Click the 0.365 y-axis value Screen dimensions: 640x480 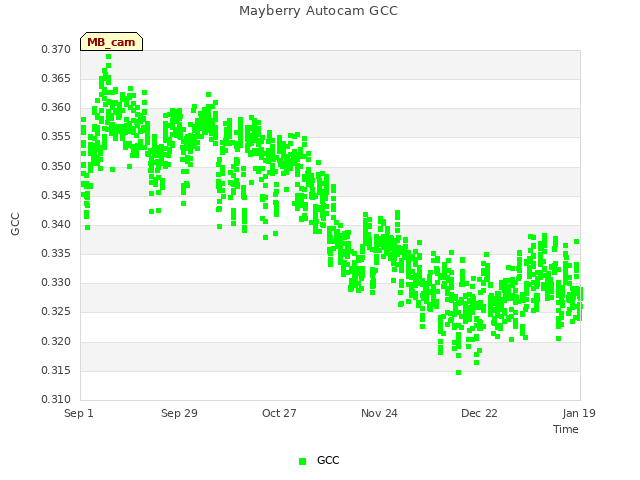[56, 78]
